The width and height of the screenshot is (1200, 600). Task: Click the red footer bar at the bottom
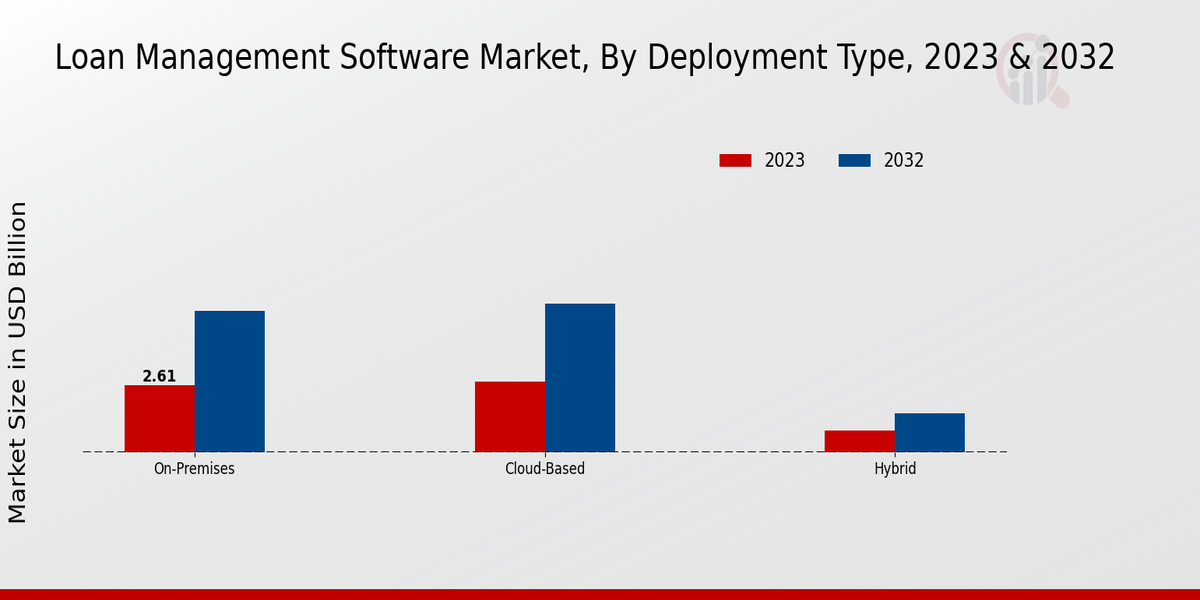click(600, 594)
